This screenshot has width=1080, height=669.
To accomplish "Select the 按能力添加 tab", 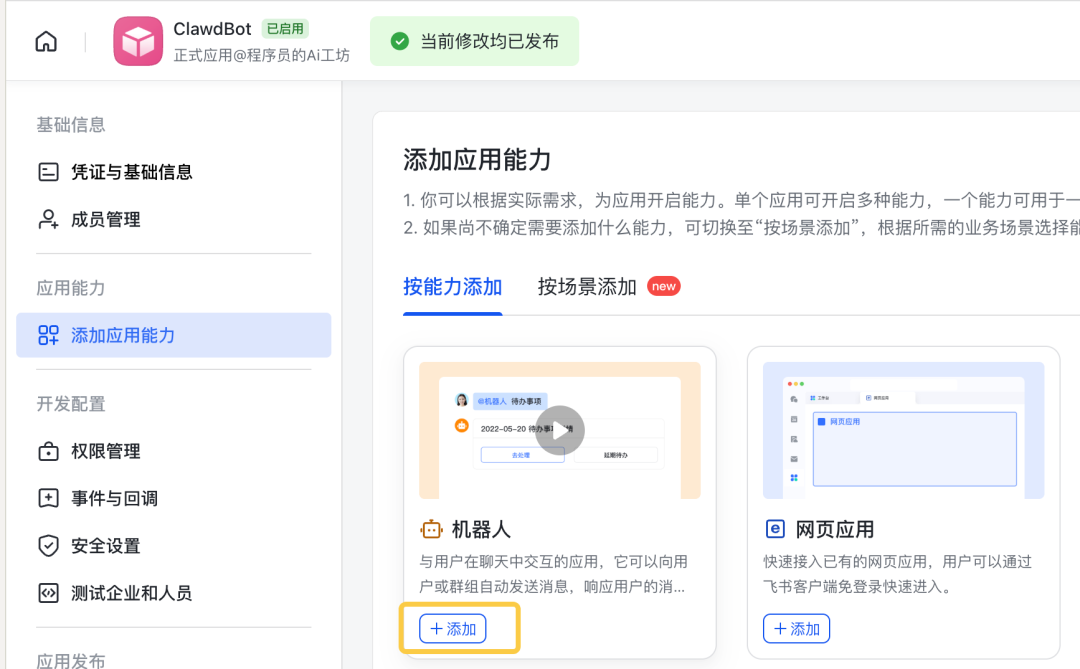I will 452,284.
